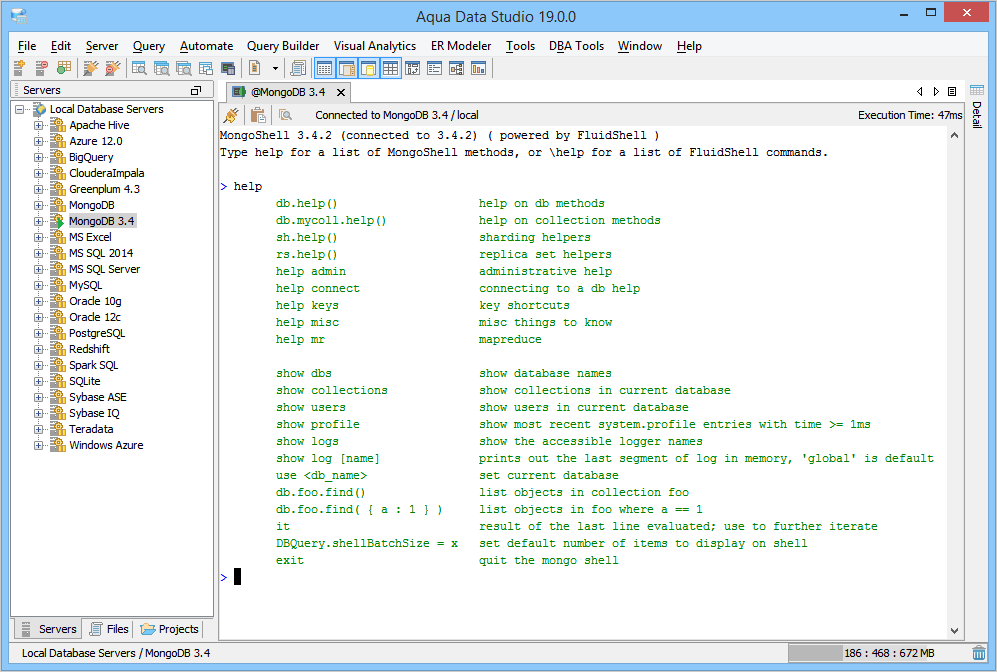Open the FluidShell terminal toolbar icon
Viewport: 997px width, 672px height.
pos(228,68)
